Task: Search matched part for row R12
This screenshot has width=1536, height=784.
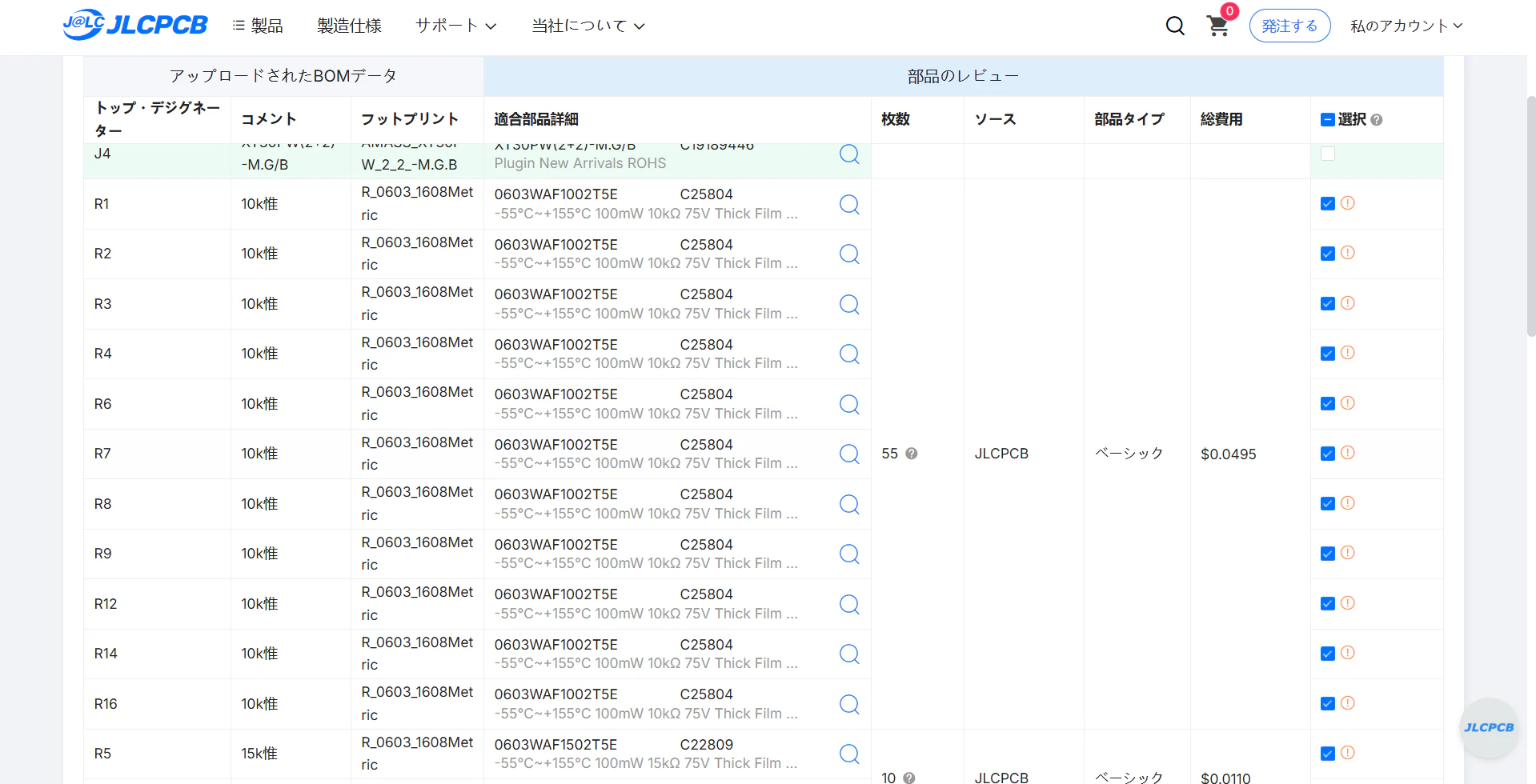Action: coord(849,604)
